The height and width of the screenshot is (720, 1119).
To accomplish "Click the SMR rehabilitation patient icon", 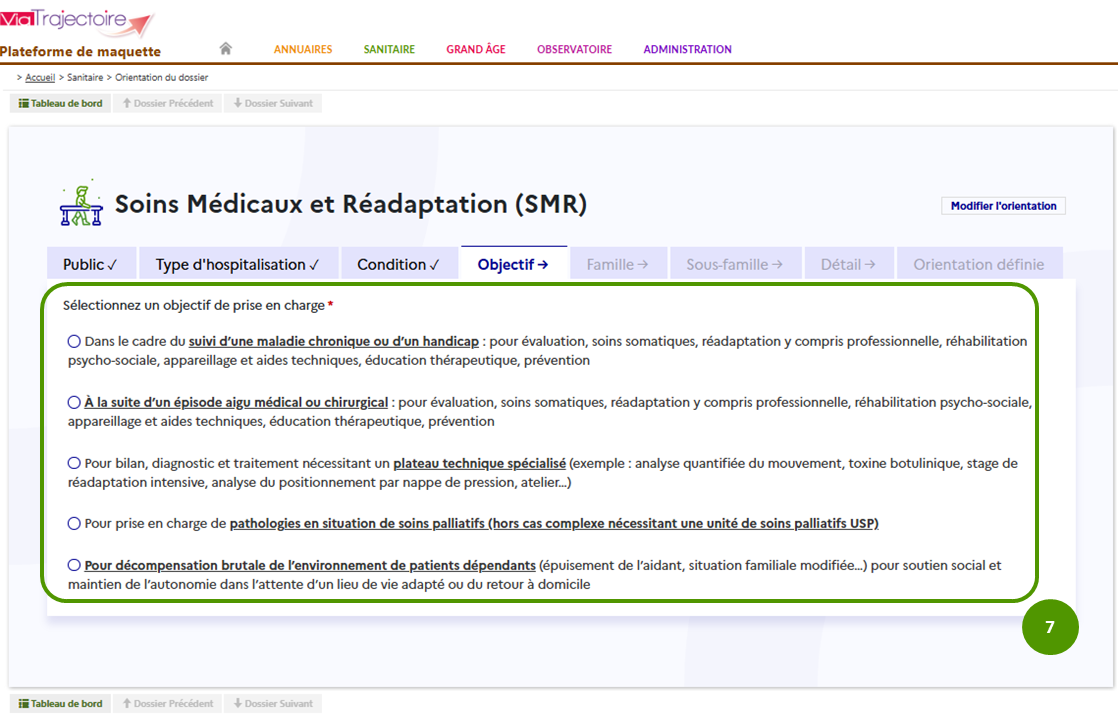I will click(x=81, y=204).
